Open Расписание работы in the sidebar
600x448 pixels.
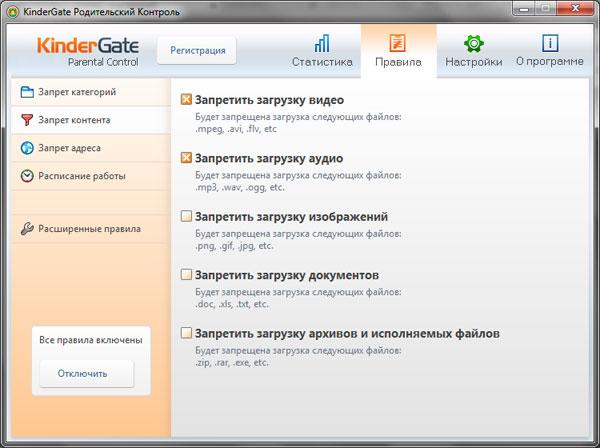click(91, 176)
